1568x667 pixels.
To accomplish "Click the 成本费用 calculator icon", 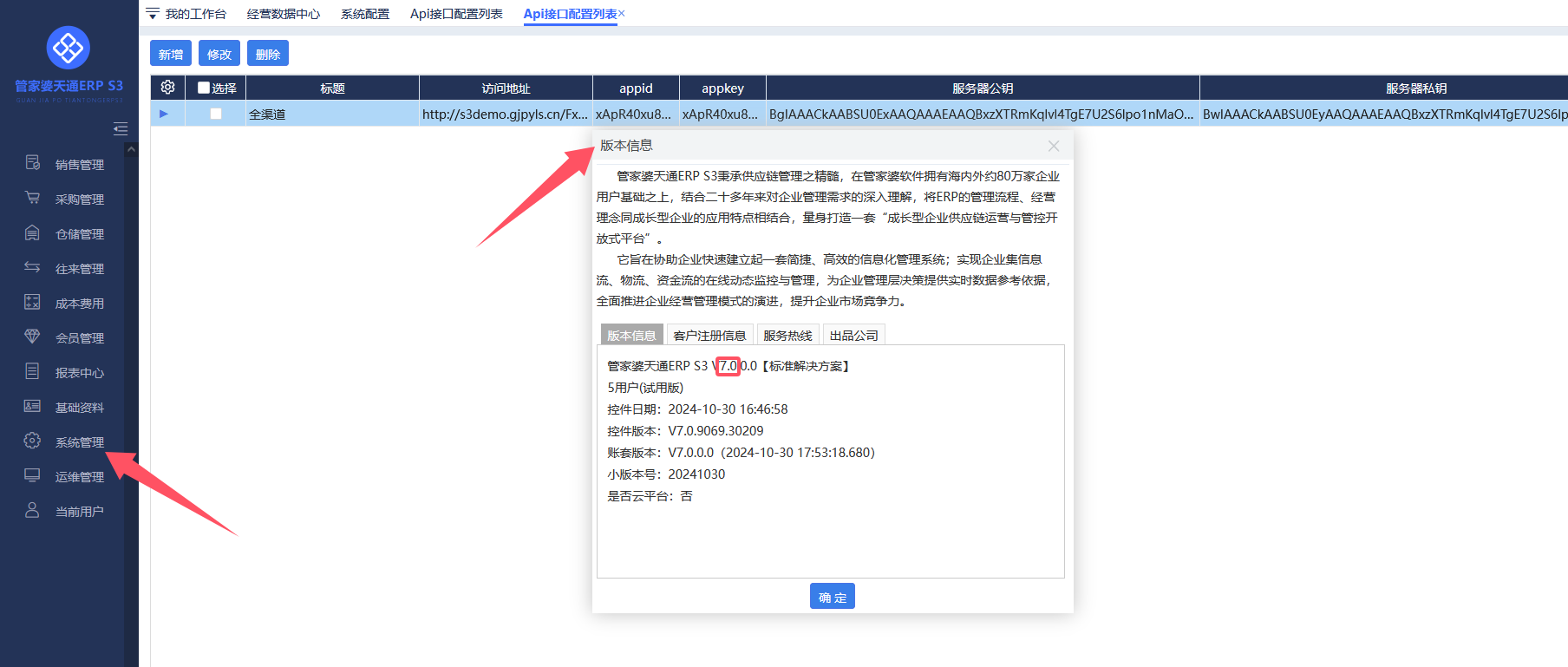I will [32, 302].
